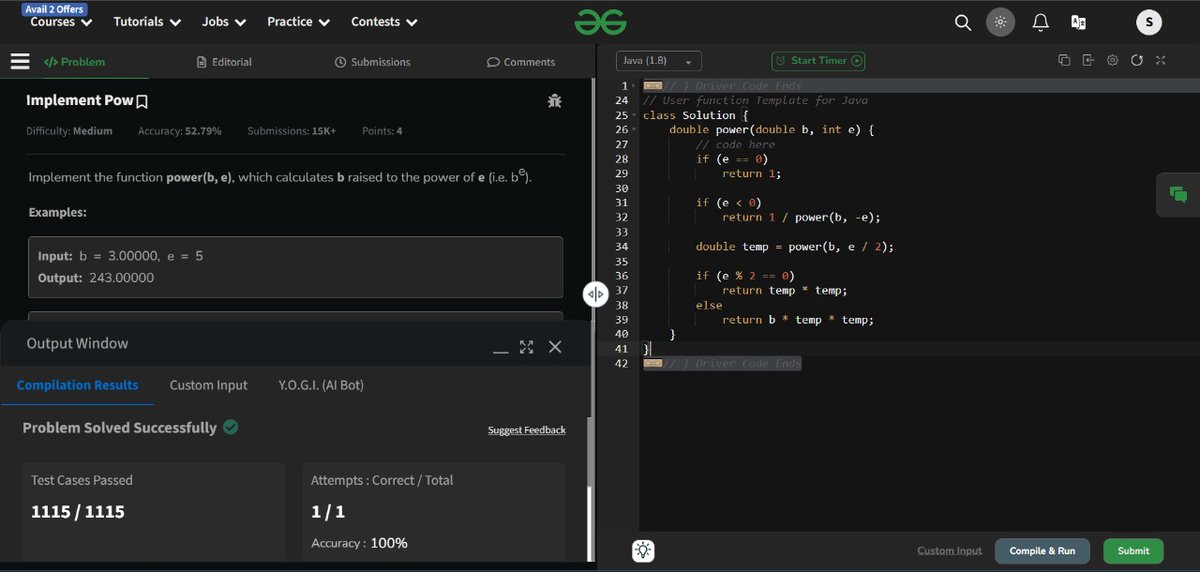
Task: Open the Tutorials dropdown menu
Action: pos(147,22)
